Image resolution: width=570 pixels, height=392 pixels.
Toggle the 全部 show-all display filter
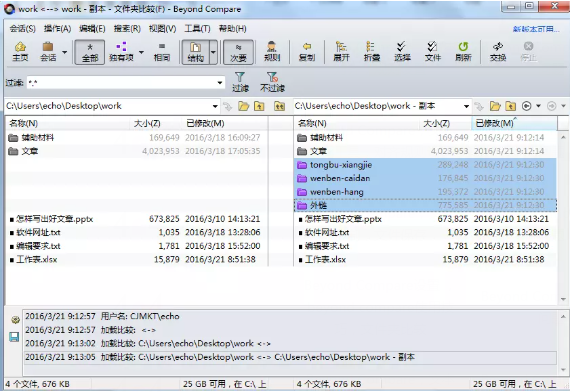(x=90, y=52)
